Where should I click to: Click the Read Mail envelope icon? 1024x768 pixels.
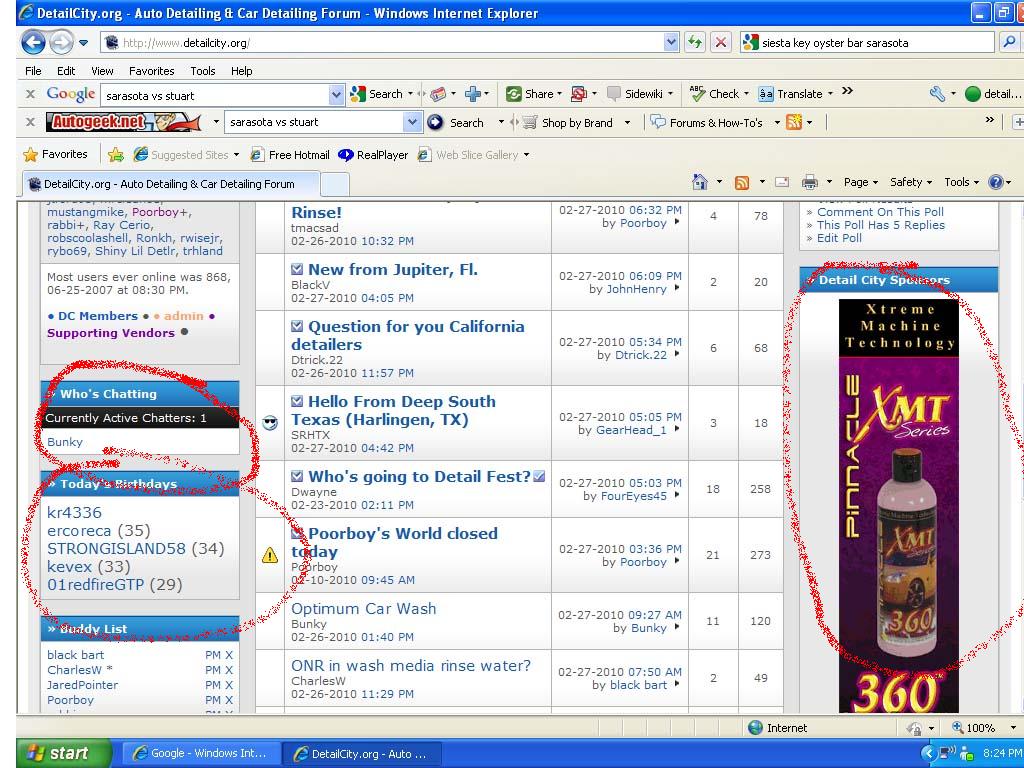pos(782,182)
